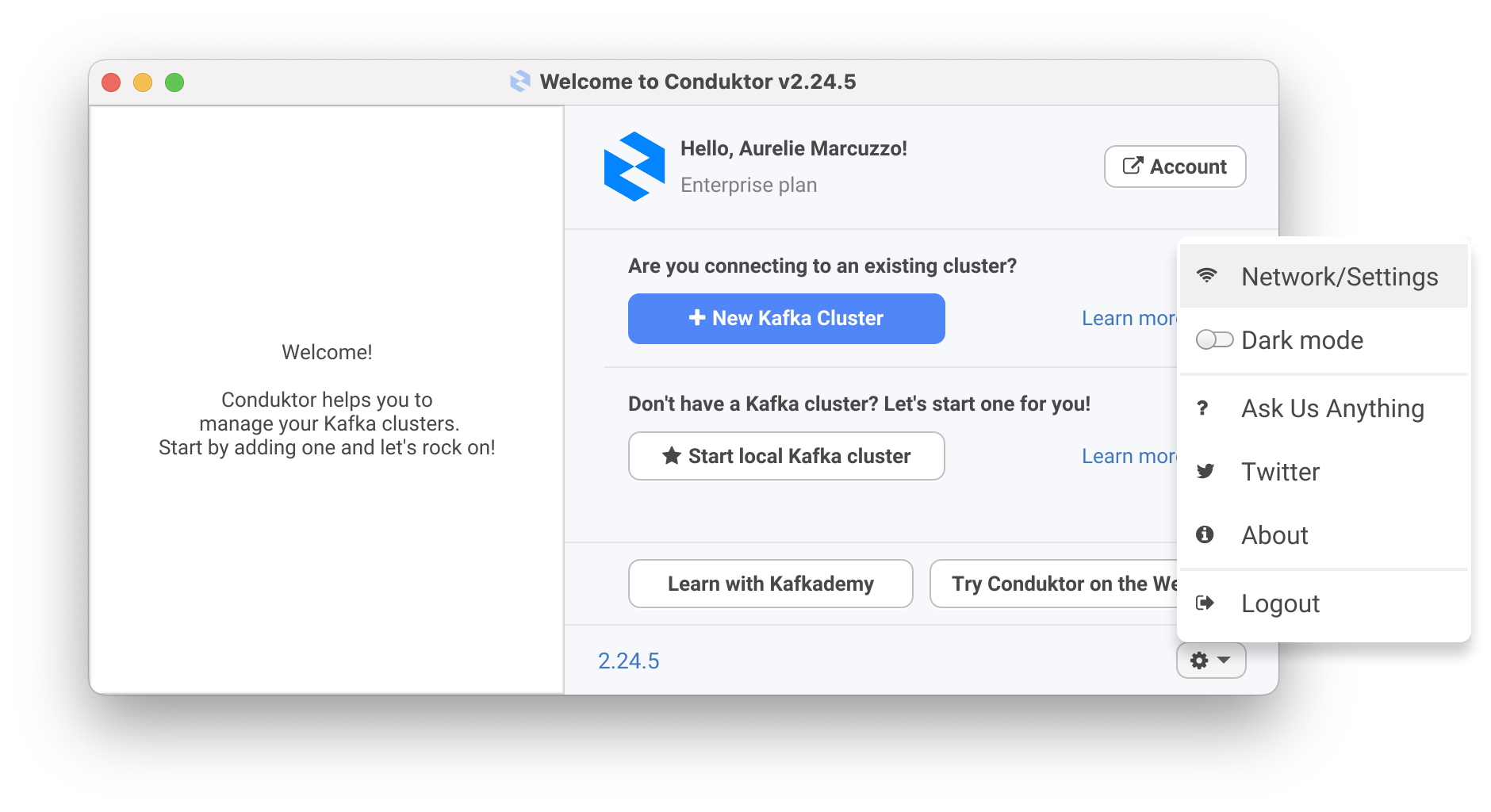
Task: Click the gear icon at bottom right
Action: pos(1199,661)
